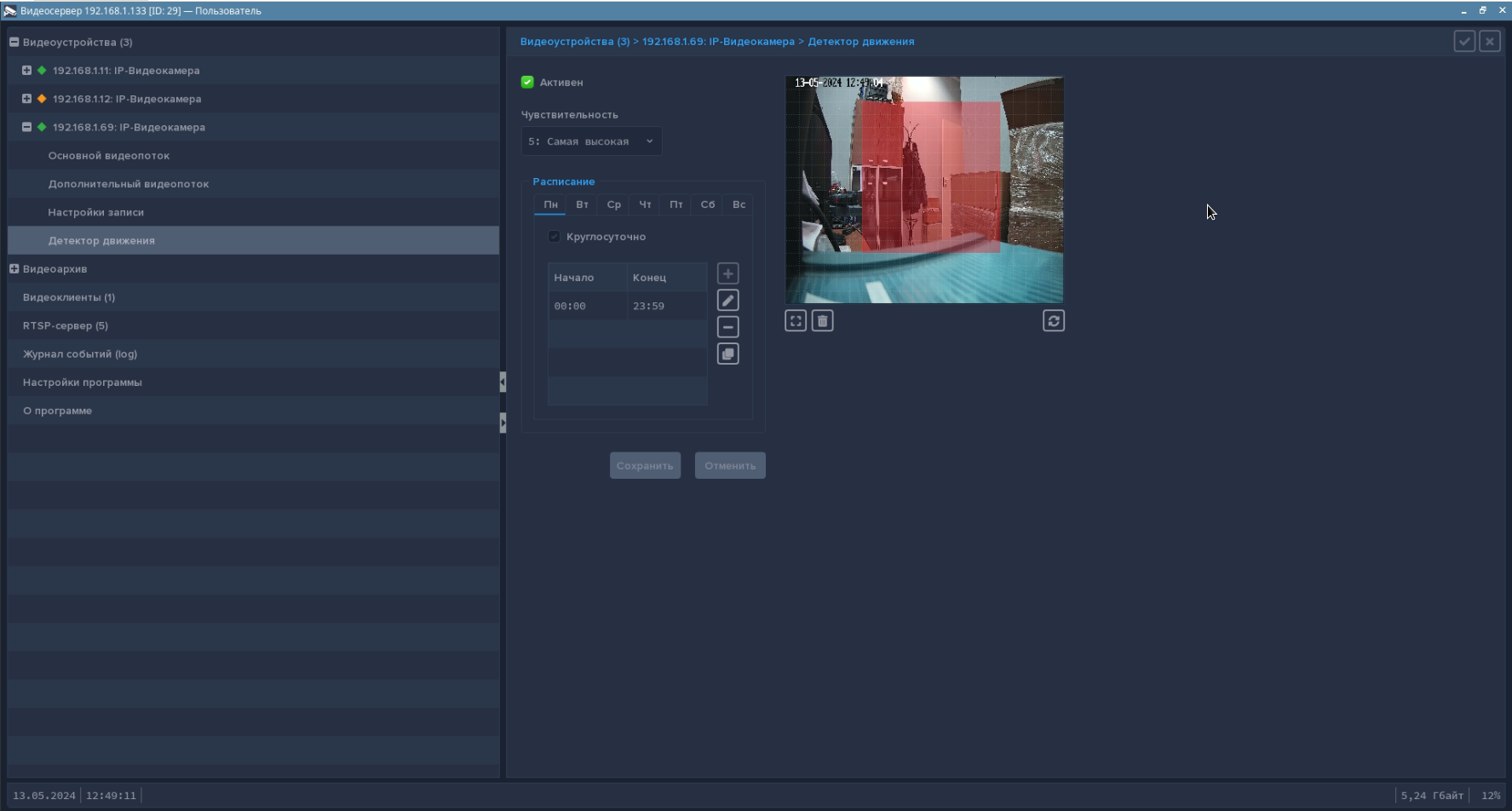Click the checkmark apply icon in header
Image resolution: width=1512 pixels, height=811 pixels.
pos(1464,42)
